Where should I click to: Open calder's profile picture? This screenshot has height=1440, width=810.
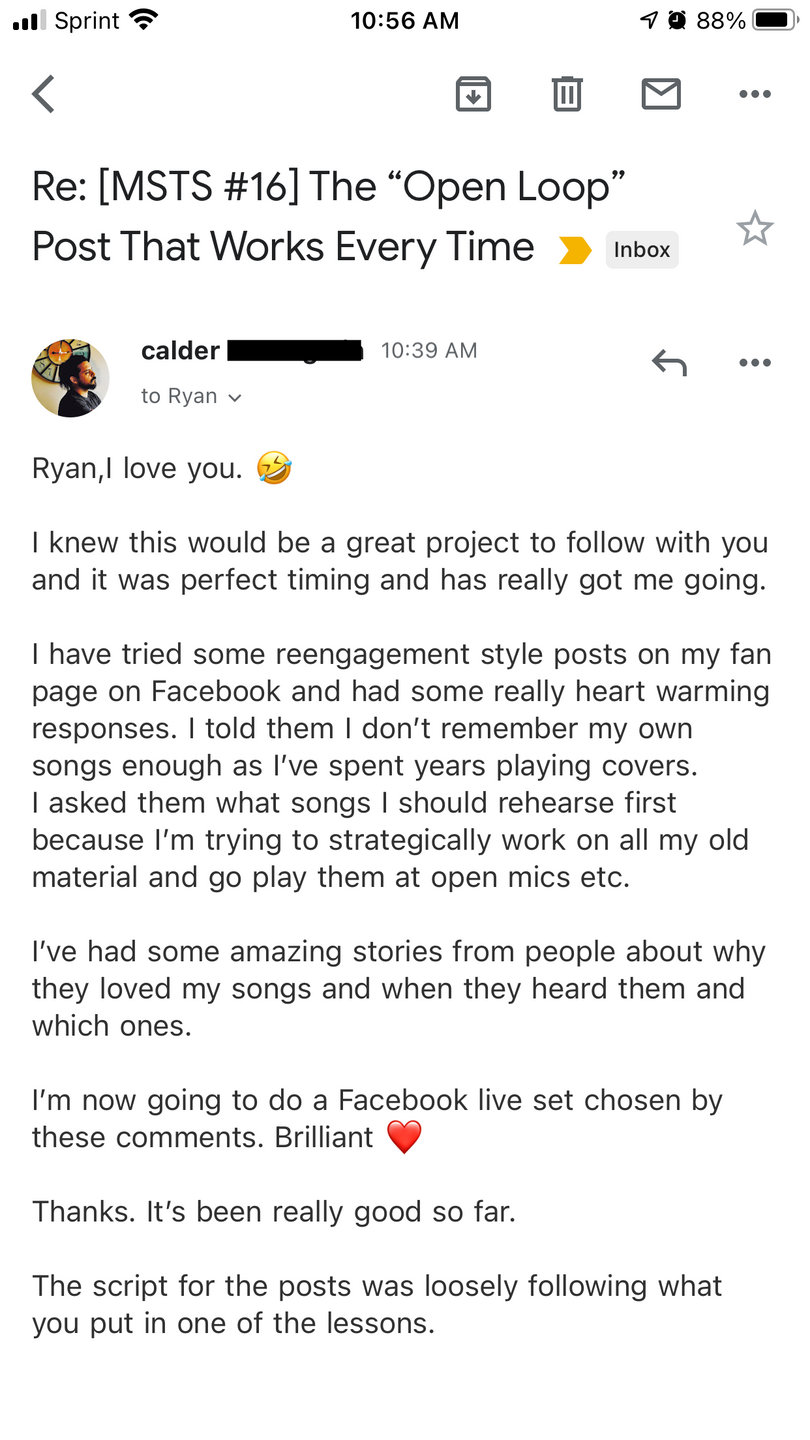click(x=70, y=378)
